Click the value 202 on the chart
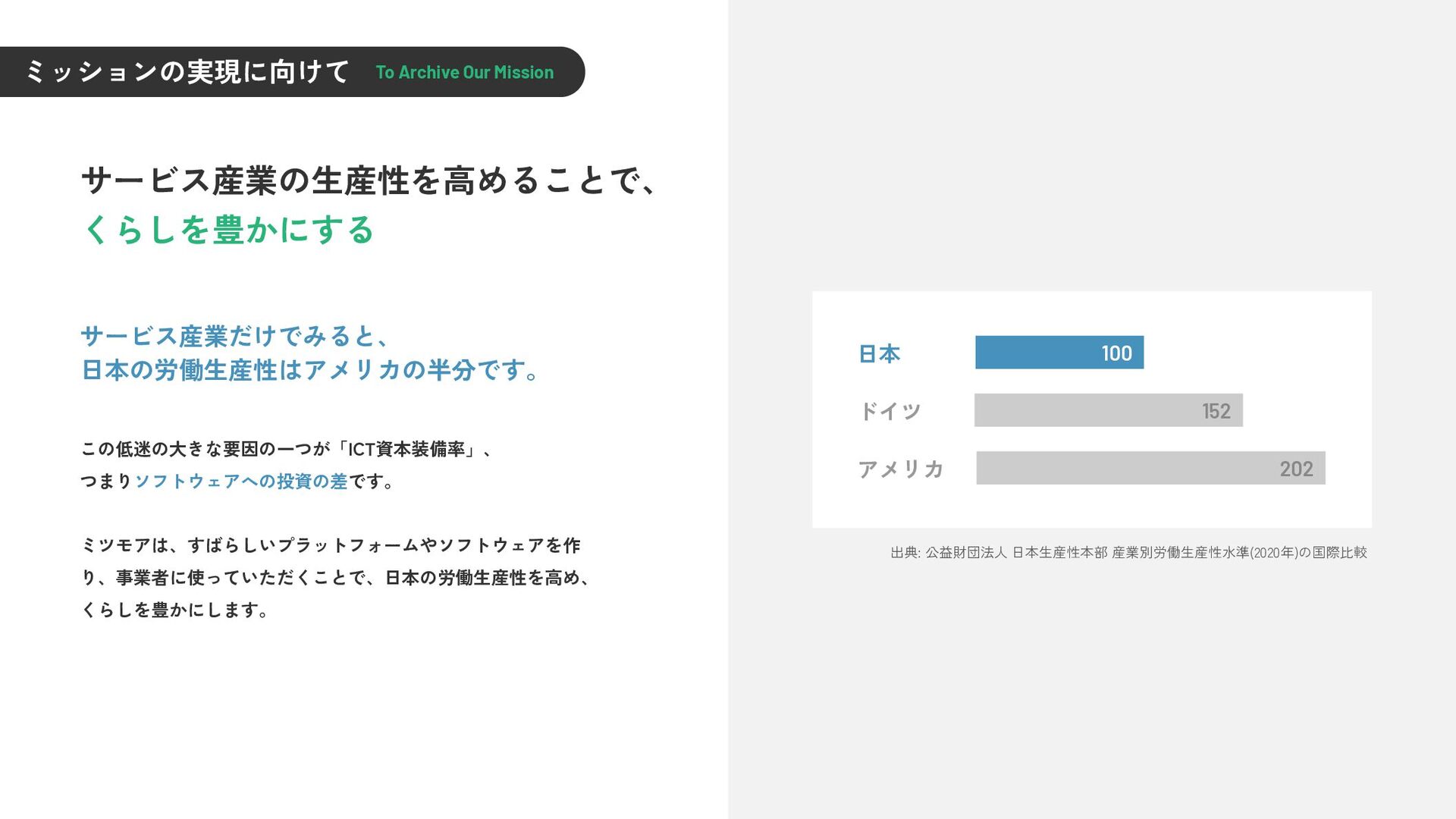The width and height of the screenshot is (1456, 819). pos(1296,469)
